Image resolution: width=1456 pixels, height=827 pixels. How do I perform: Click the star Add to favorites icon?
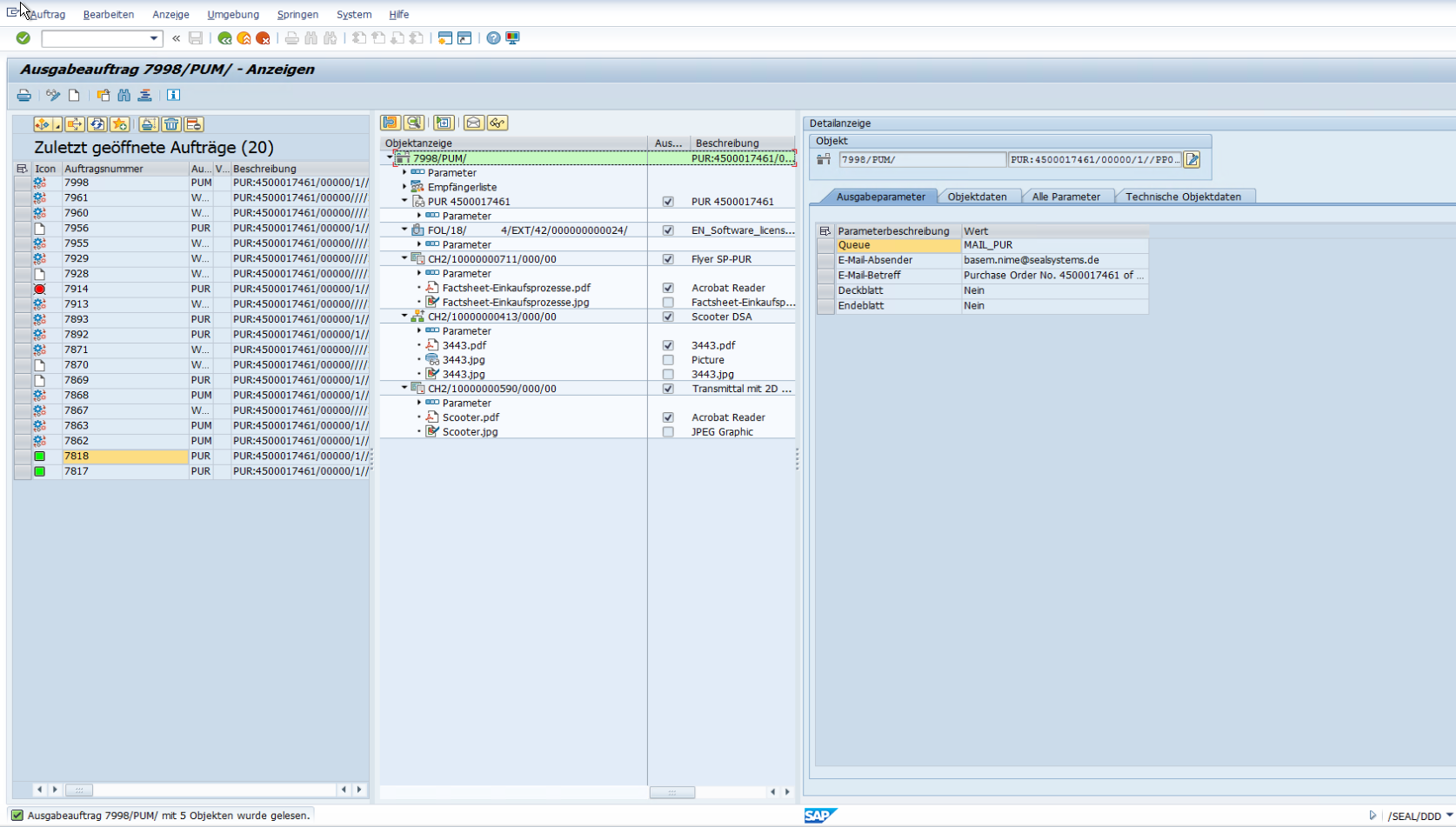(x=120, y=124)
